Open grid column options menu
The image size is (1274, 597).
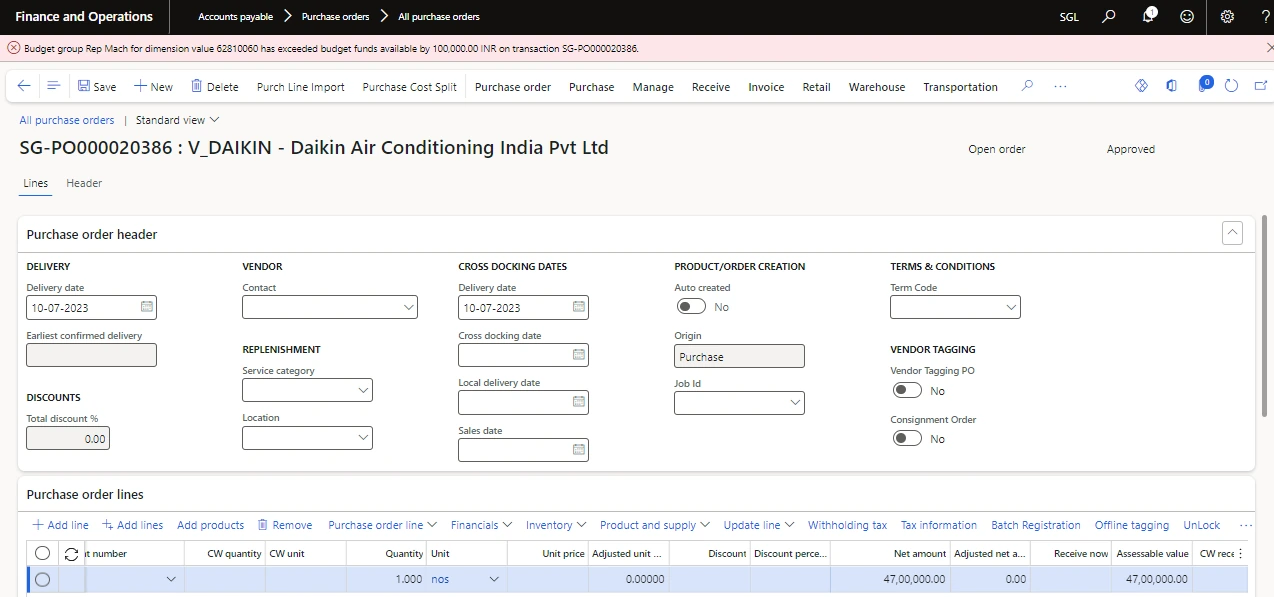pyautogui.click(x=1240, y=553)
